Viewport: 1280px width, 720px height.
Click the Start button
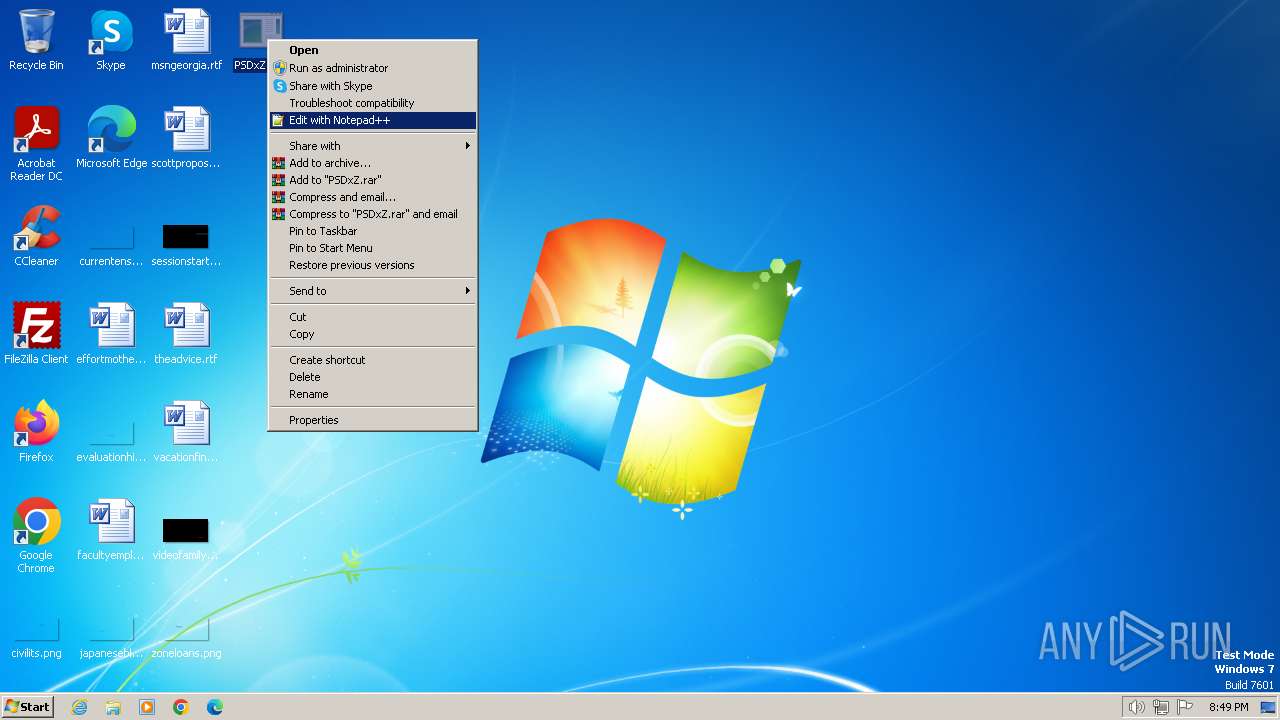click(28, 707)
